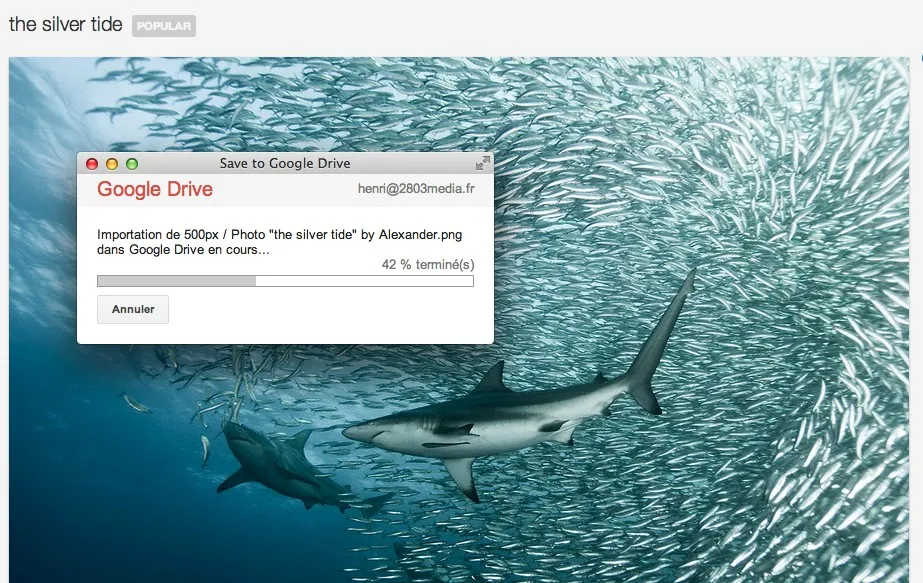The image size is (923, 583).
Task: Click the POPULAR badge next to title
Action: tap(164, 26)
